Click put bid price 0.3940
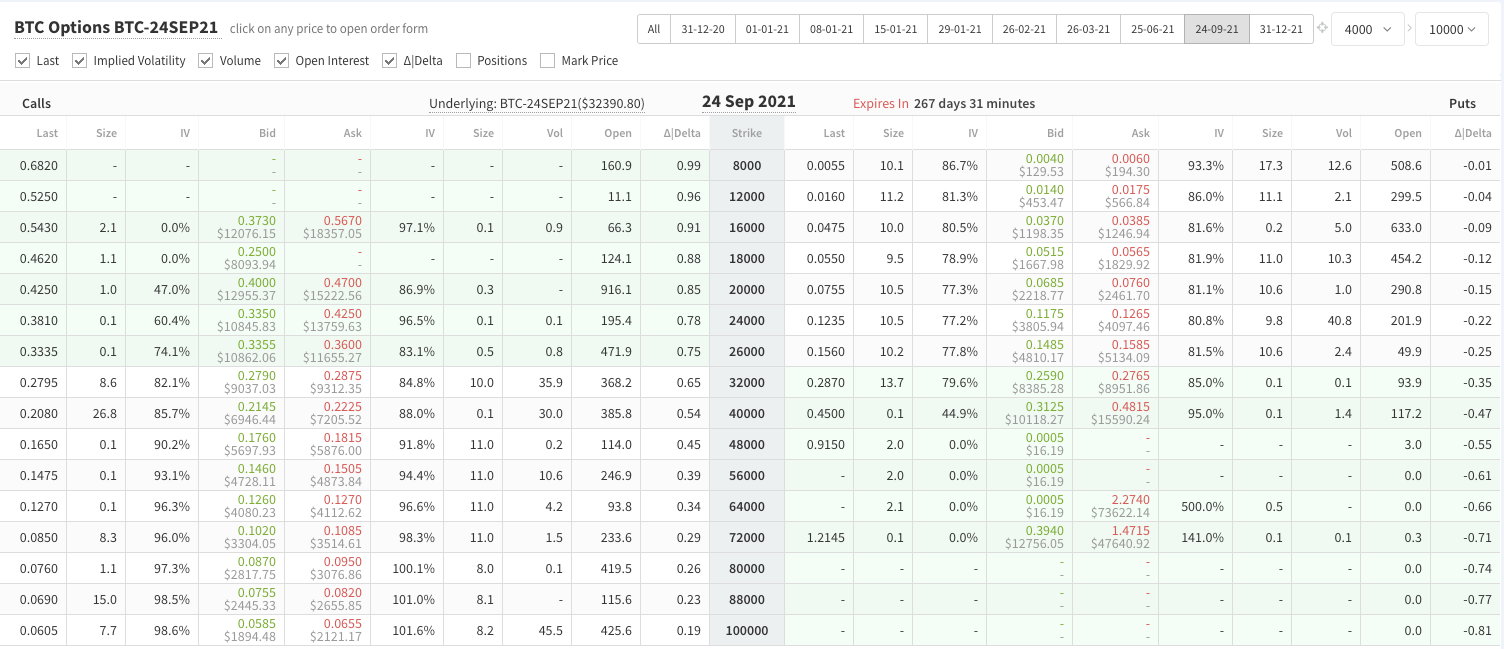 point(1046,531)
